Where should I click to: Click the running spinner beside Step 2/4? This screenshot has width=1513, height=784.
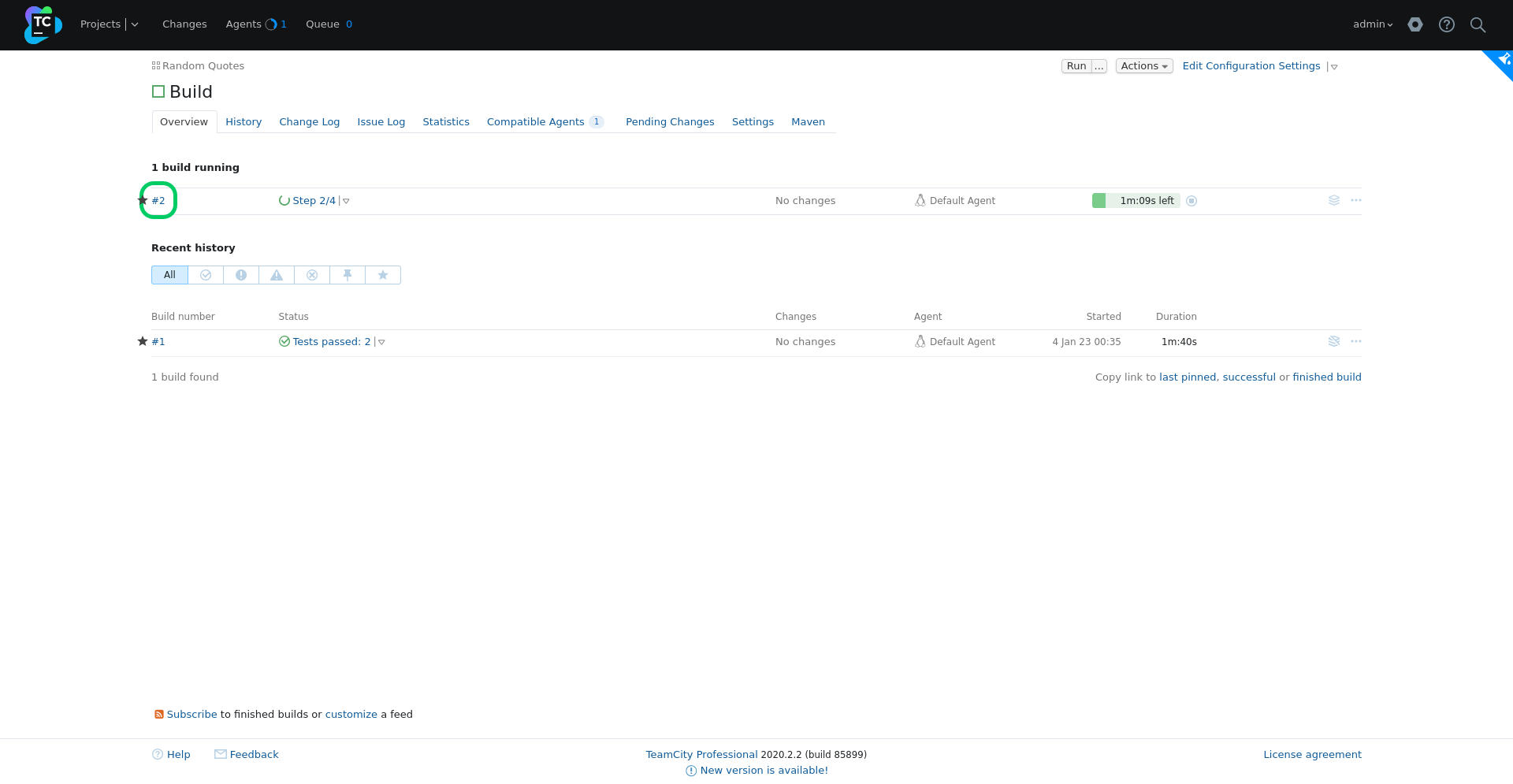click(284, 200)
